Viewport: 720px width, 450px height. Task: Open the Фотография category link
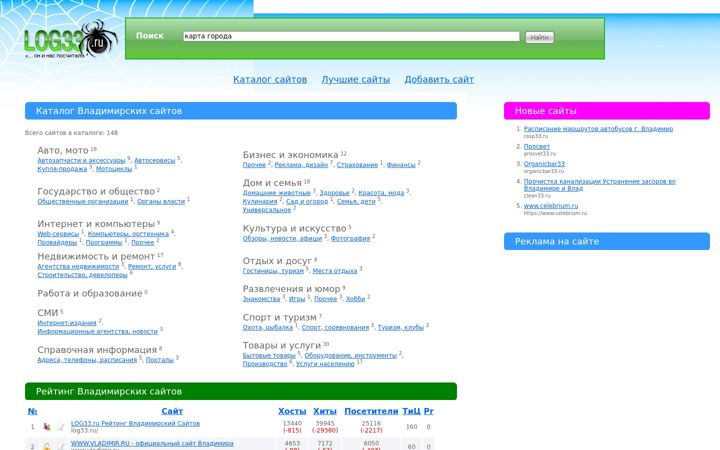coord(350,238)
